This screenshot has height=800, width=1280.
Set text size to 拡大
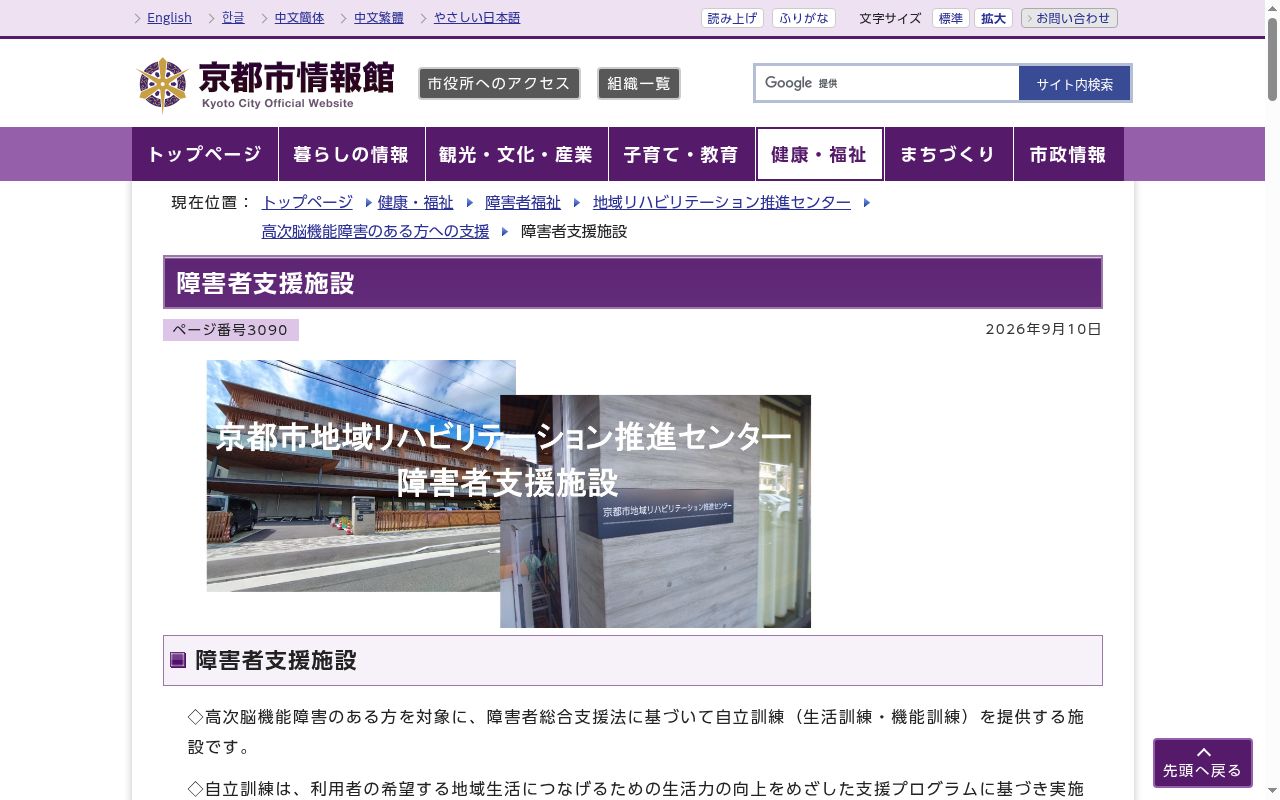[x=993, y=18]
